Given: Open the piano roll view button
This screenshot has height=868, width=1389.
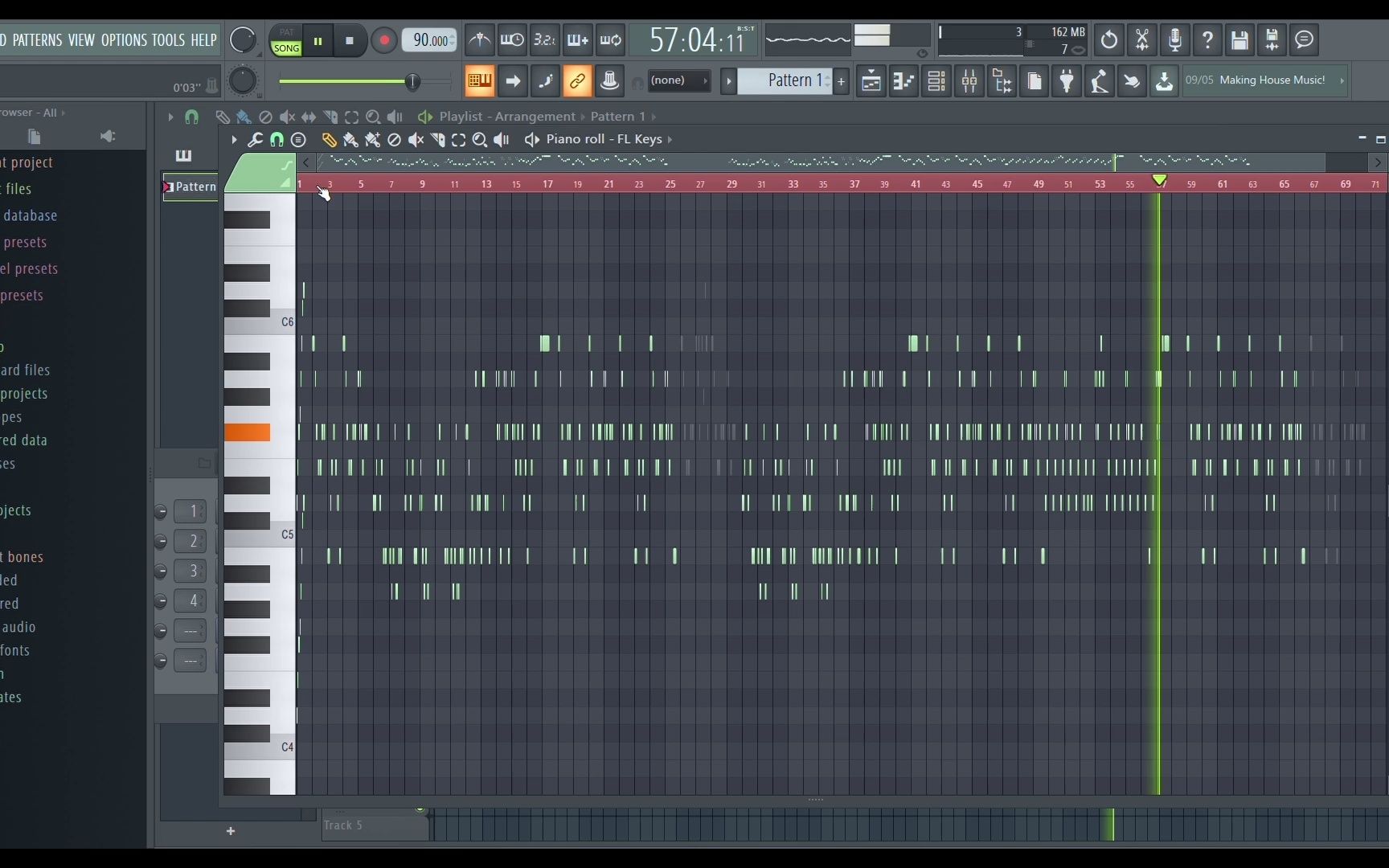Looking at the screenshot, I should point(903,81).
